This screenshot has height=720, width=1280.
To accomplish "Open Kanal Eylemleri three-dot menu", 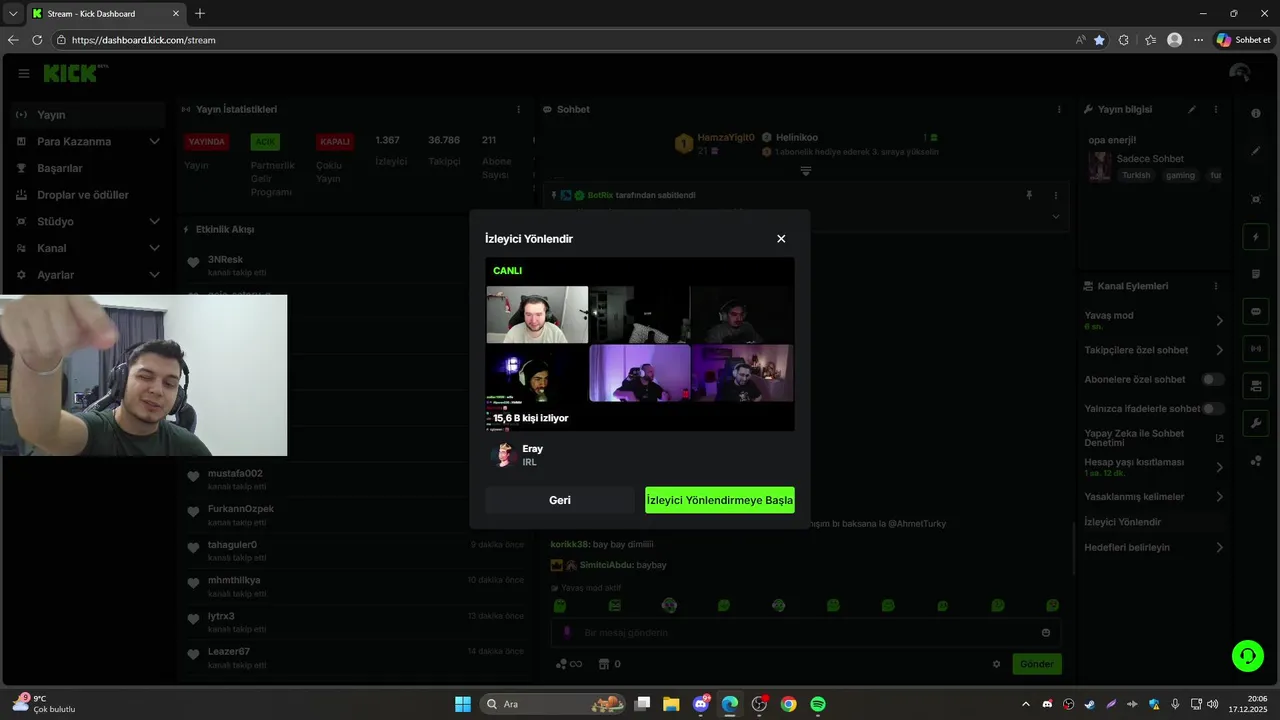I will (1216, 286).
